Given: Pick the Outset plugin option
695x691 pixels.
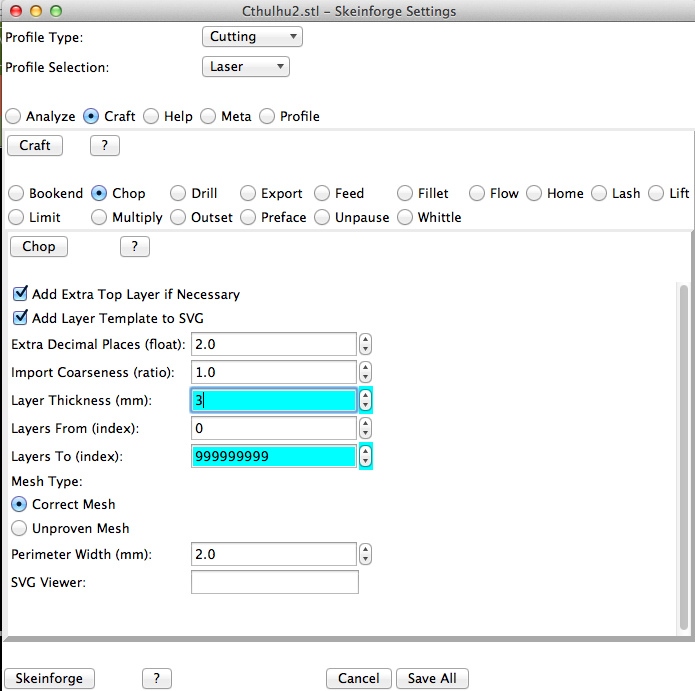Looking at the screenshot, I should click(x=178, y=218).
